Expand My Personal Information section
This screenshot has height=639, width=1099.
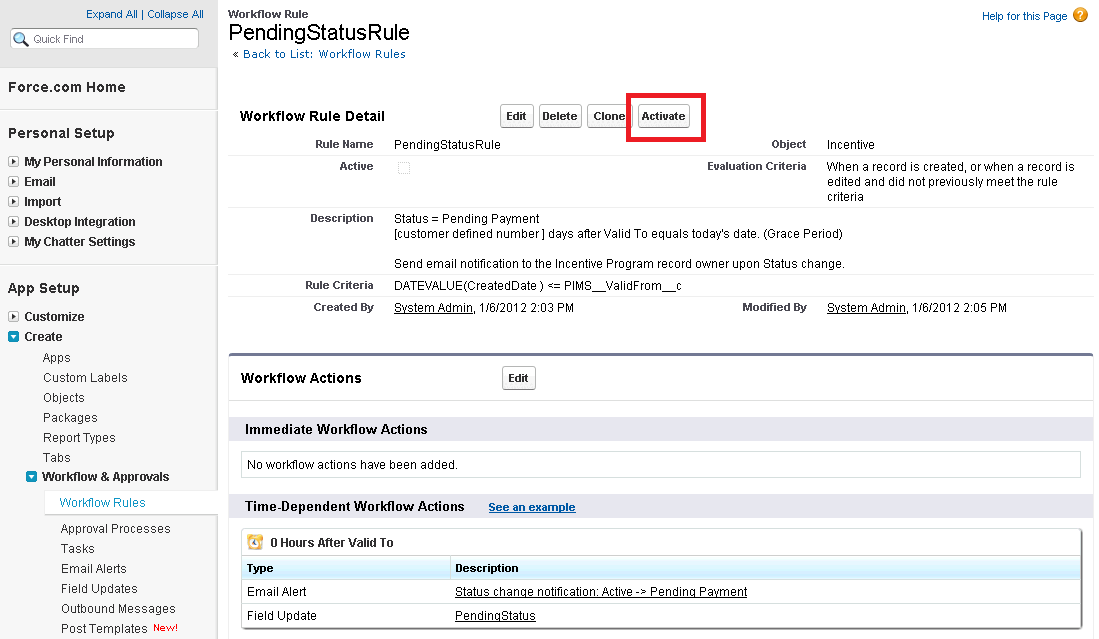(x=14, y=162)
